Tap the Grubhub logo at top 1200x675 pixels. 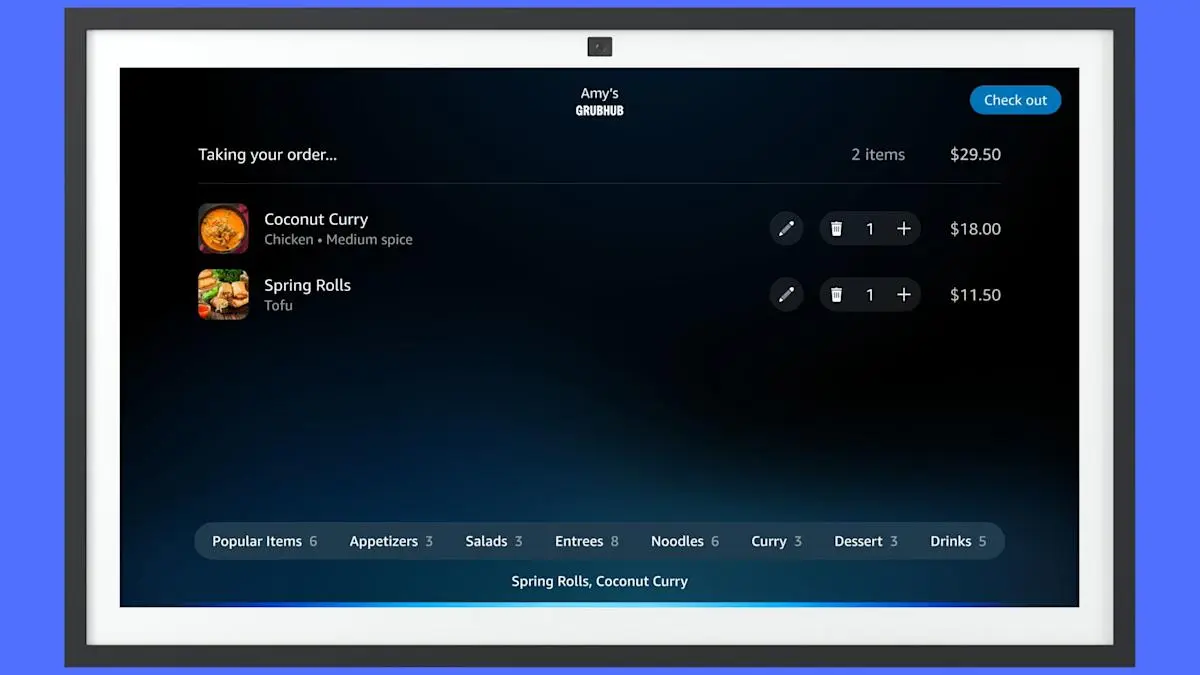pyautogui.click(x=599, y=111)
